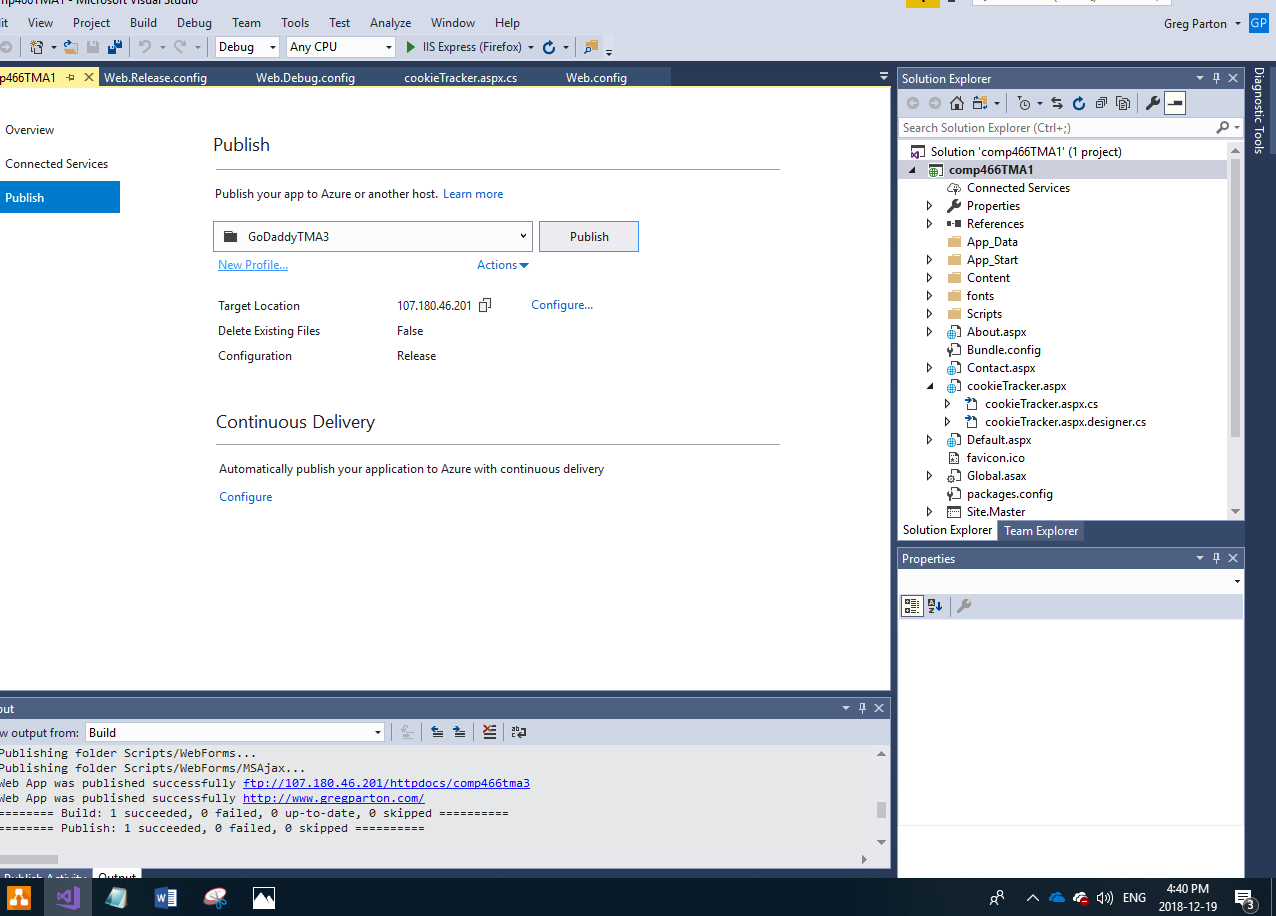
Task: Click the volume icon in system tray
Action: [x=1105, y=898]
